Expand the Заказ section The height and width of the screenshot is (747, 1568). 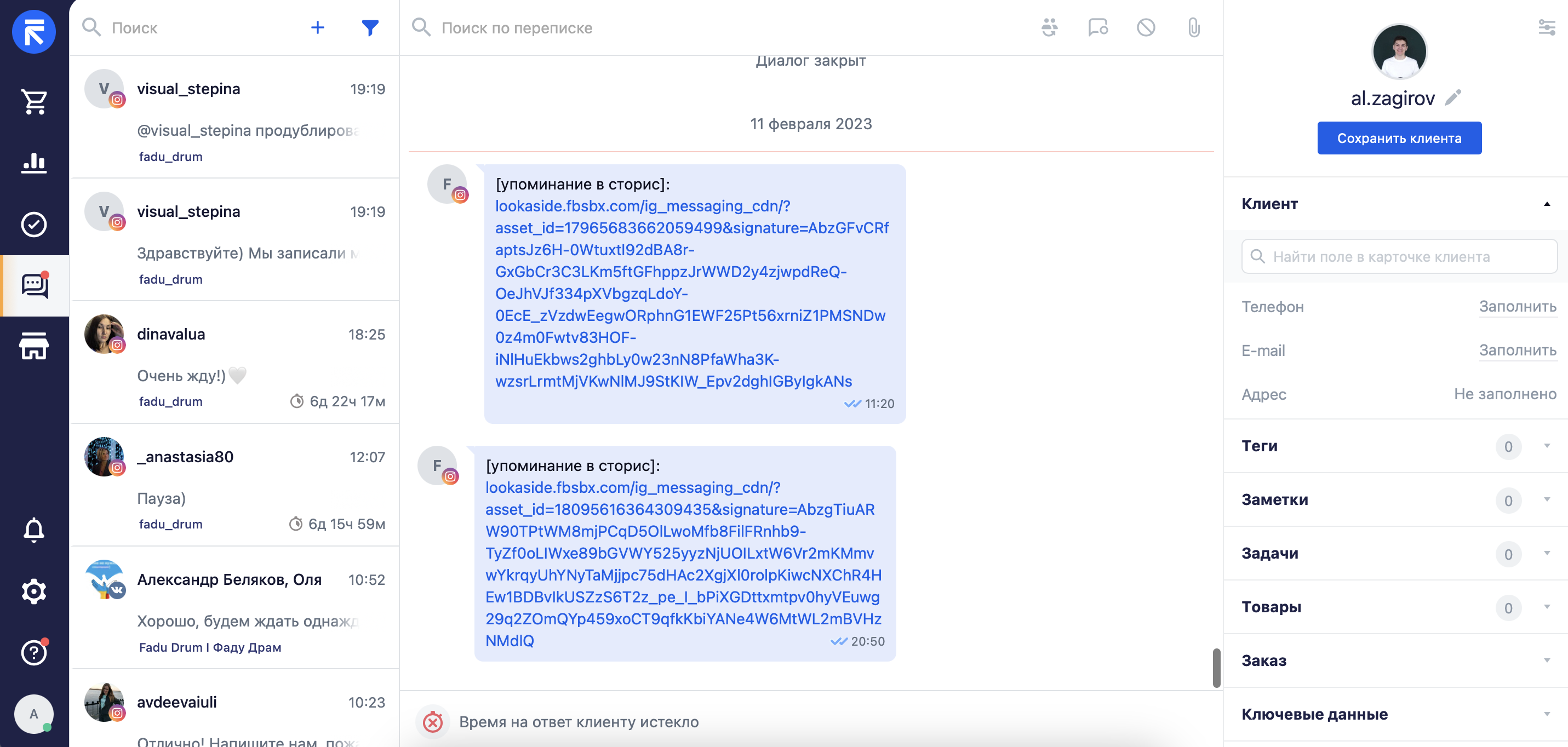pyautogui.click(x=1547, y=660)
